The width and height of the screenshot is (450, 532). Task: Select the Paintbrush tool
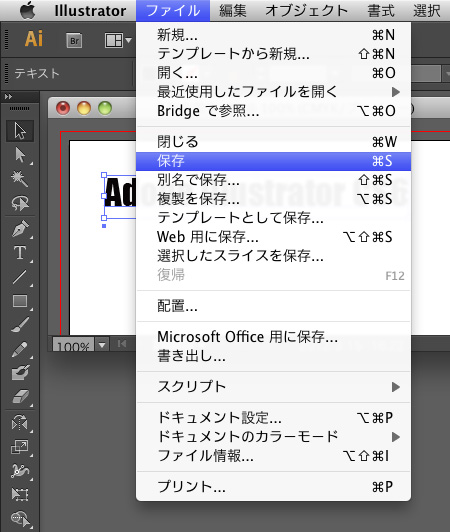point(20,325)
